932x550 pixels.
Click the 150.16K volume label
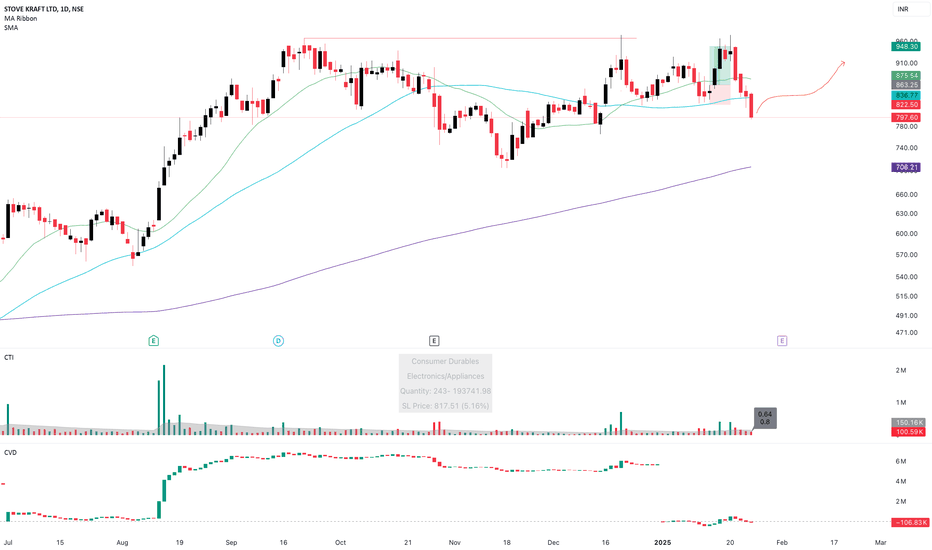pos(908,422)
